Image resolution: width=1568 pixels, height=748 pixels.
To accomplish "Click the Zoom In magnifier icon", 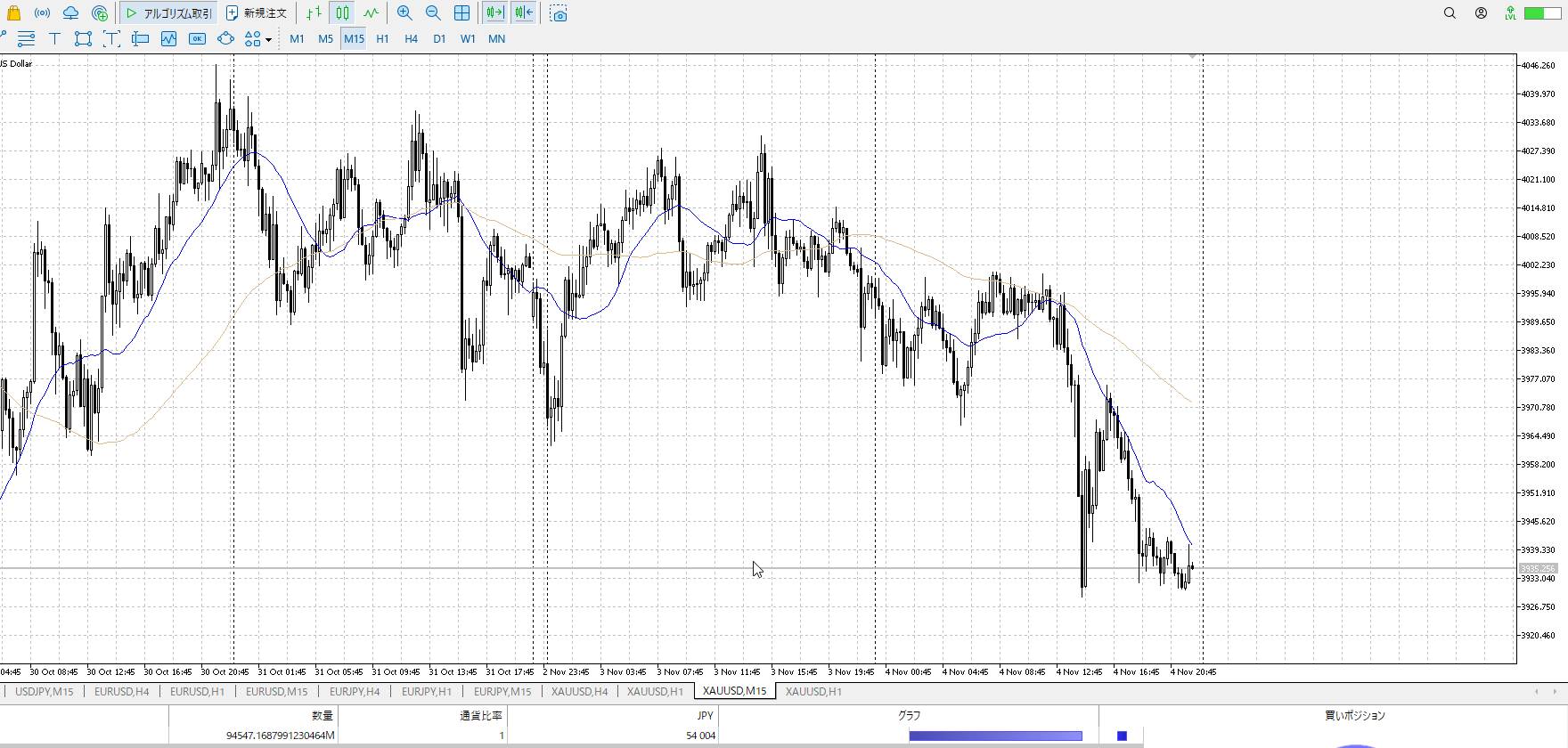I will (404, 13).
